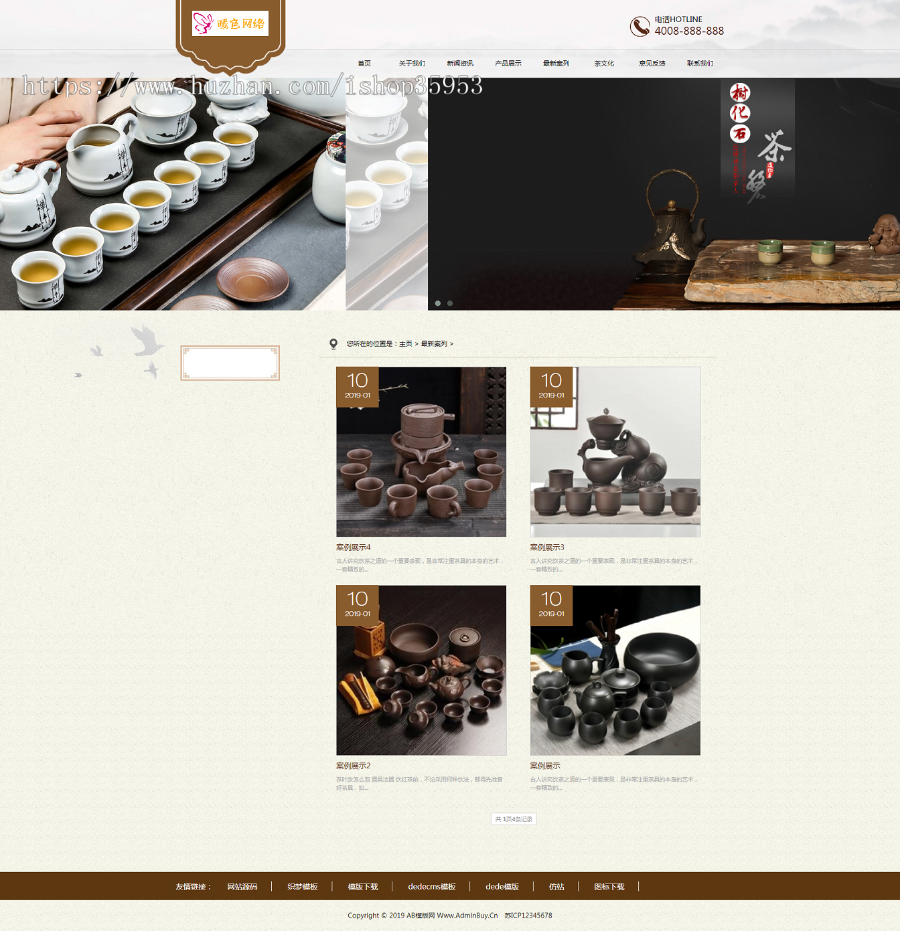The width and height of the screenshot is (900, 931).
Task: Click the 共1页4条记录 pagination control
Action: (x=513, y=818)
